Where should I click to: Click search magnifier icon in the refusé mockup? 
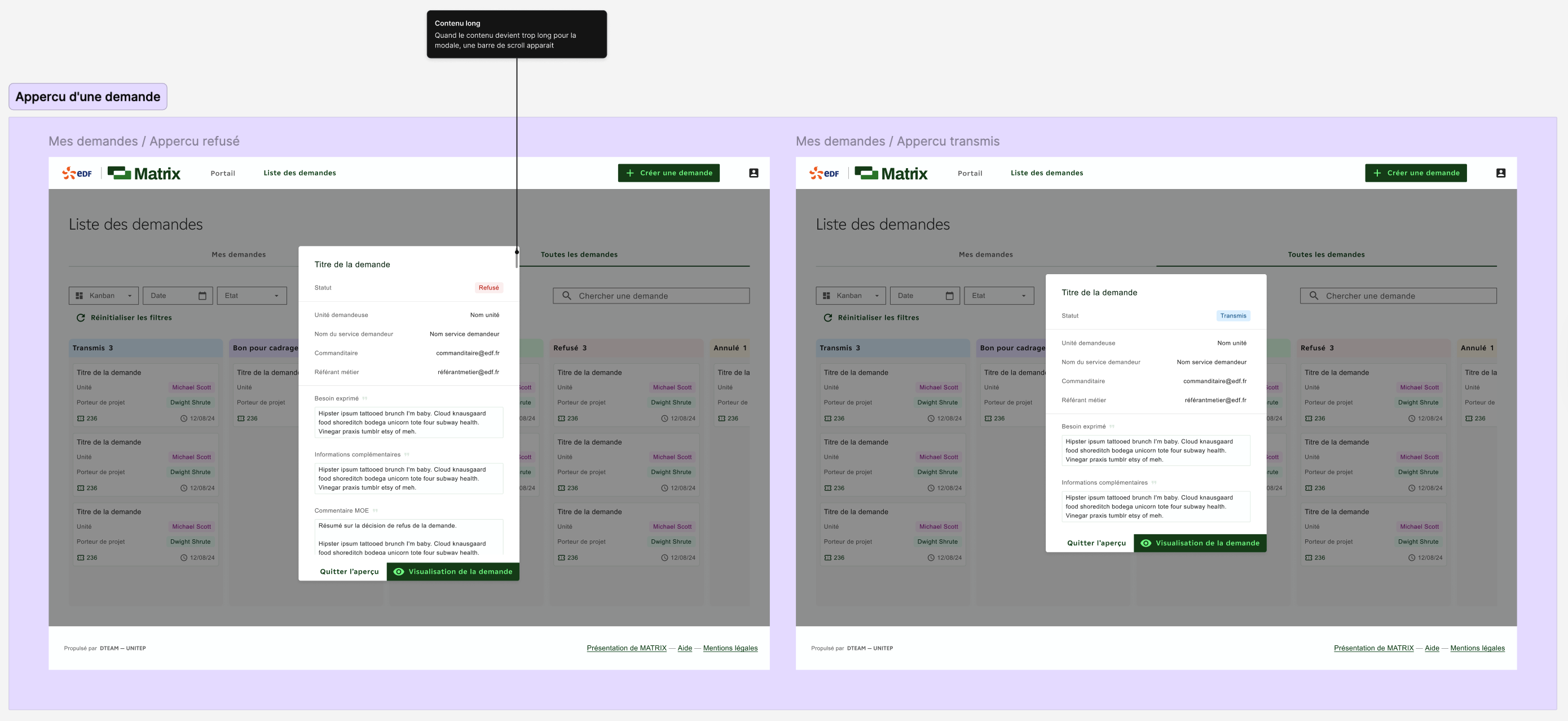[x=567, y=296]
